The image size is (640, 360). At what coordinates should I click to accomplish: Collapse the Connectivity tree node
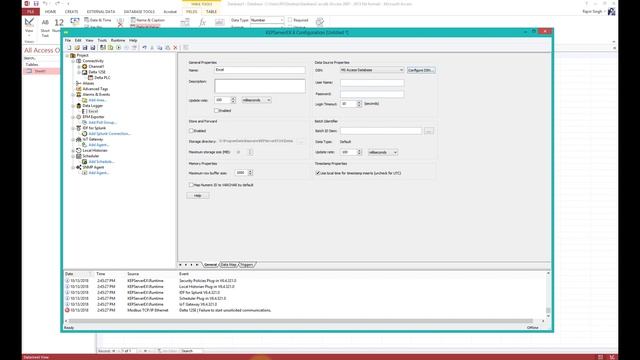73,61
